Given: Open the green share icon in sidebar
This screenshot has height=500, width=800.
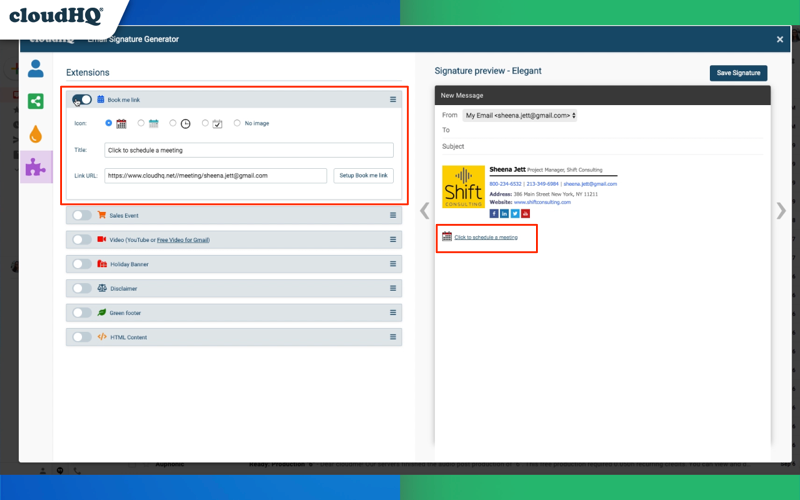Looking at the screenshot, I should (35, 101).
